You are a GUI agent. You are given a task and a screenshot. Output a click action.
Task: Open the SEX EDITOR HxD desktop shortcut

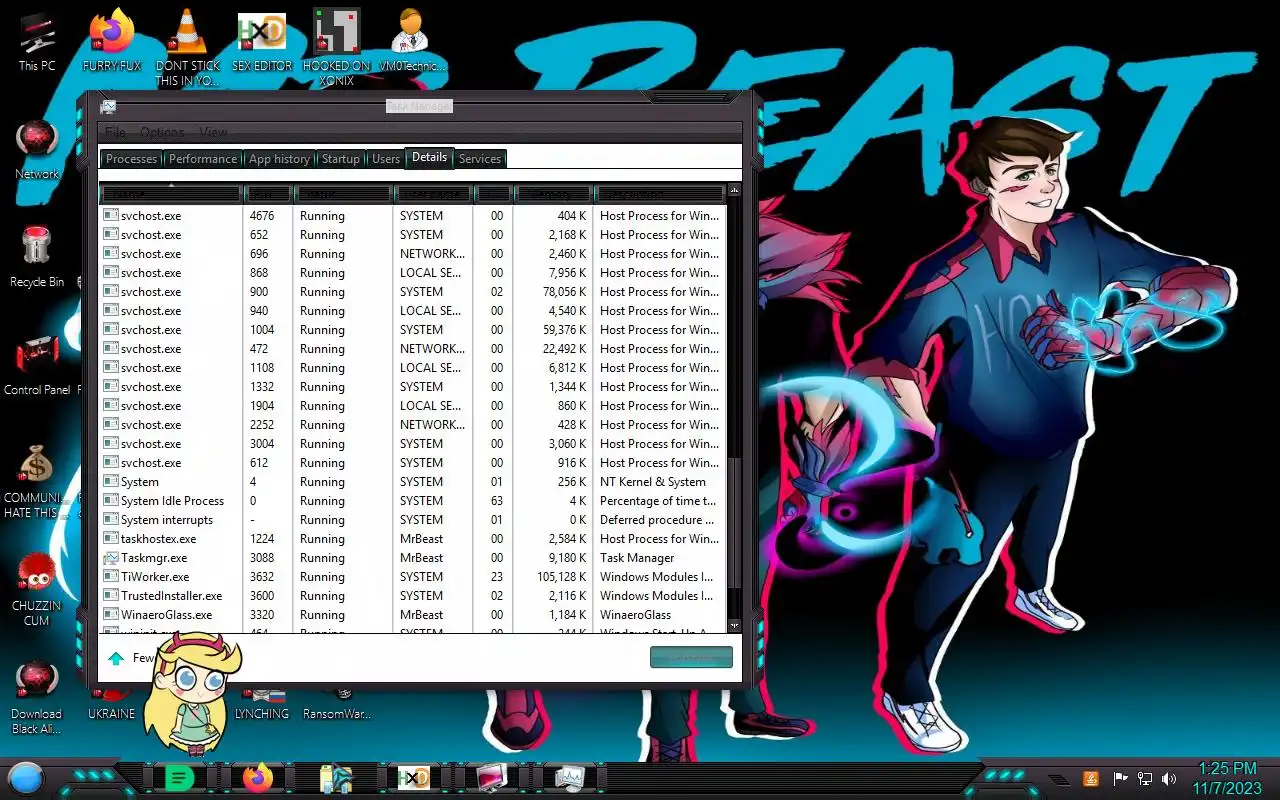(262, 42)
